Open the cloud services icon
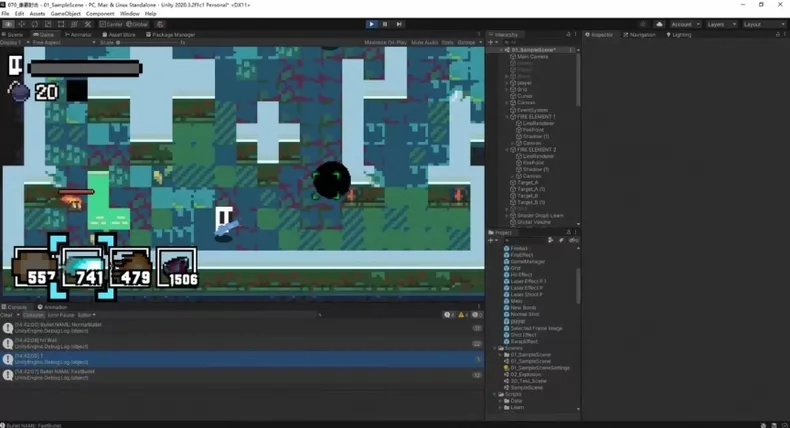The height and width of the screenshot is (428, 790). 659,24
